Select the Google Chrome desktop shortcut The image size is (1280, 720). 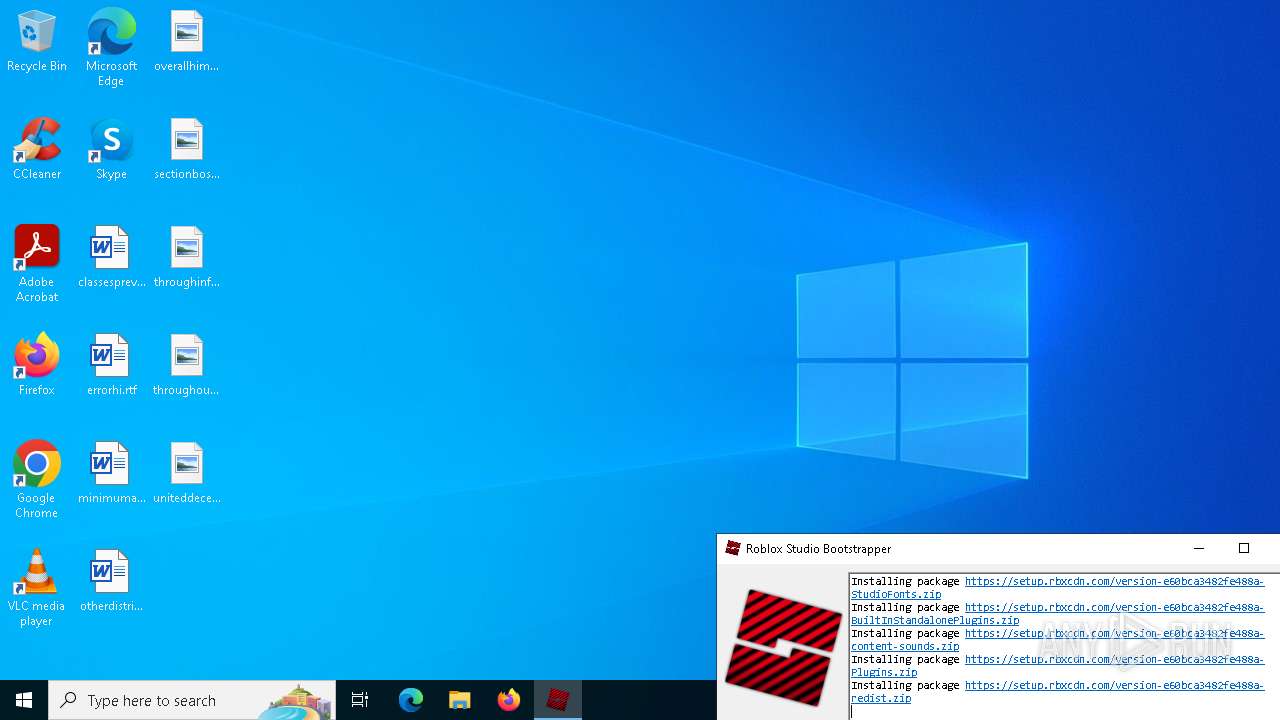[x=37, y=480]
